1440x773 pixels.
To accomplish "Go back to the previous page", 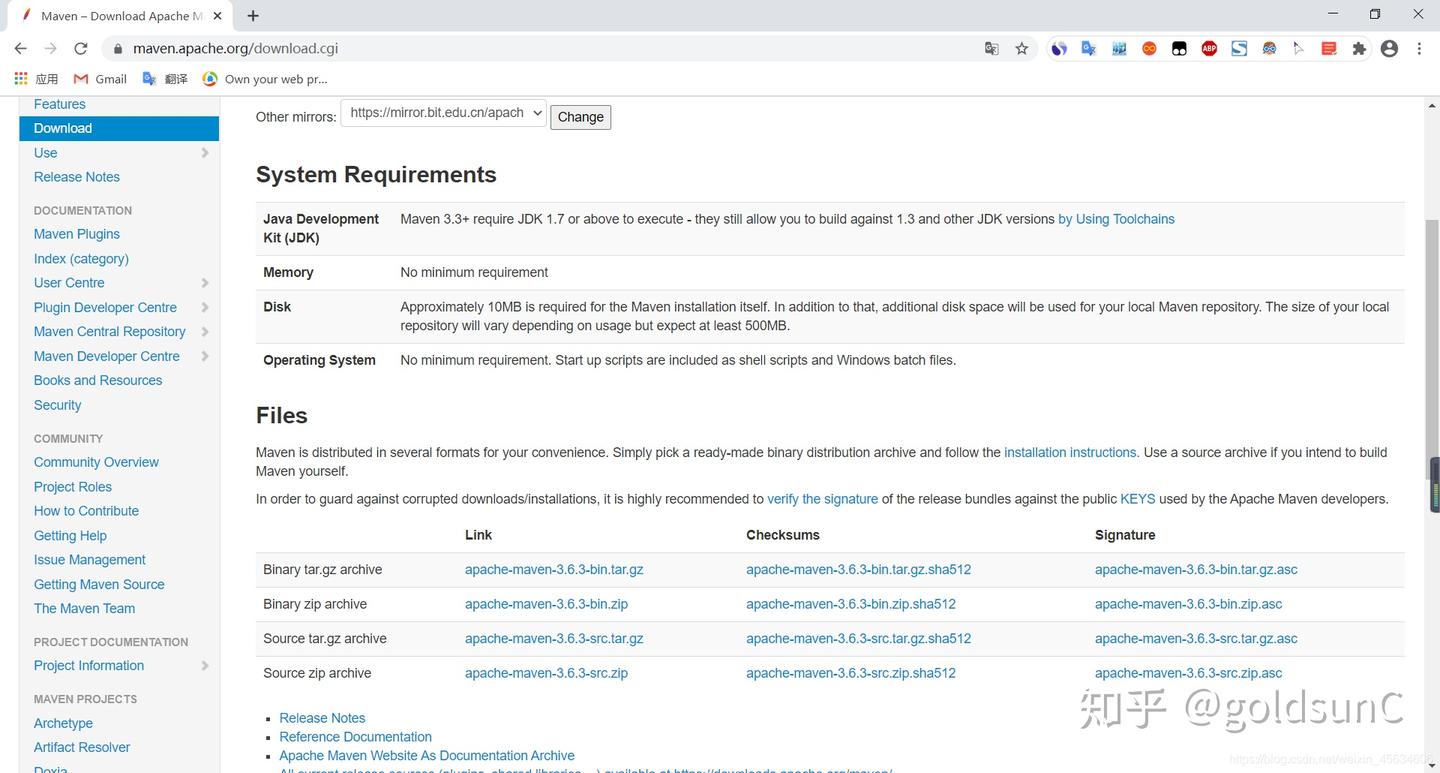I will 20,48.
